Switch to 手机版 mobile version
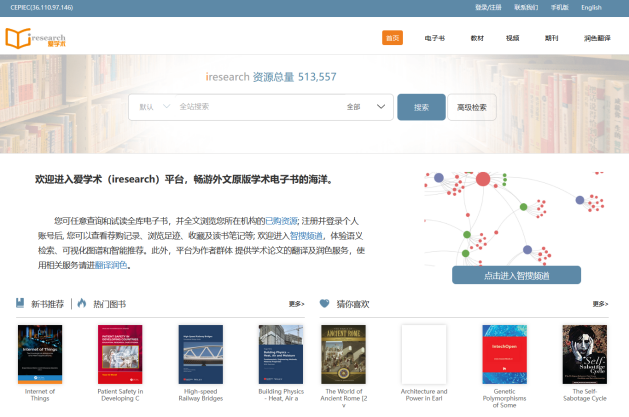 pyautogui.click(x=560, y=7)
